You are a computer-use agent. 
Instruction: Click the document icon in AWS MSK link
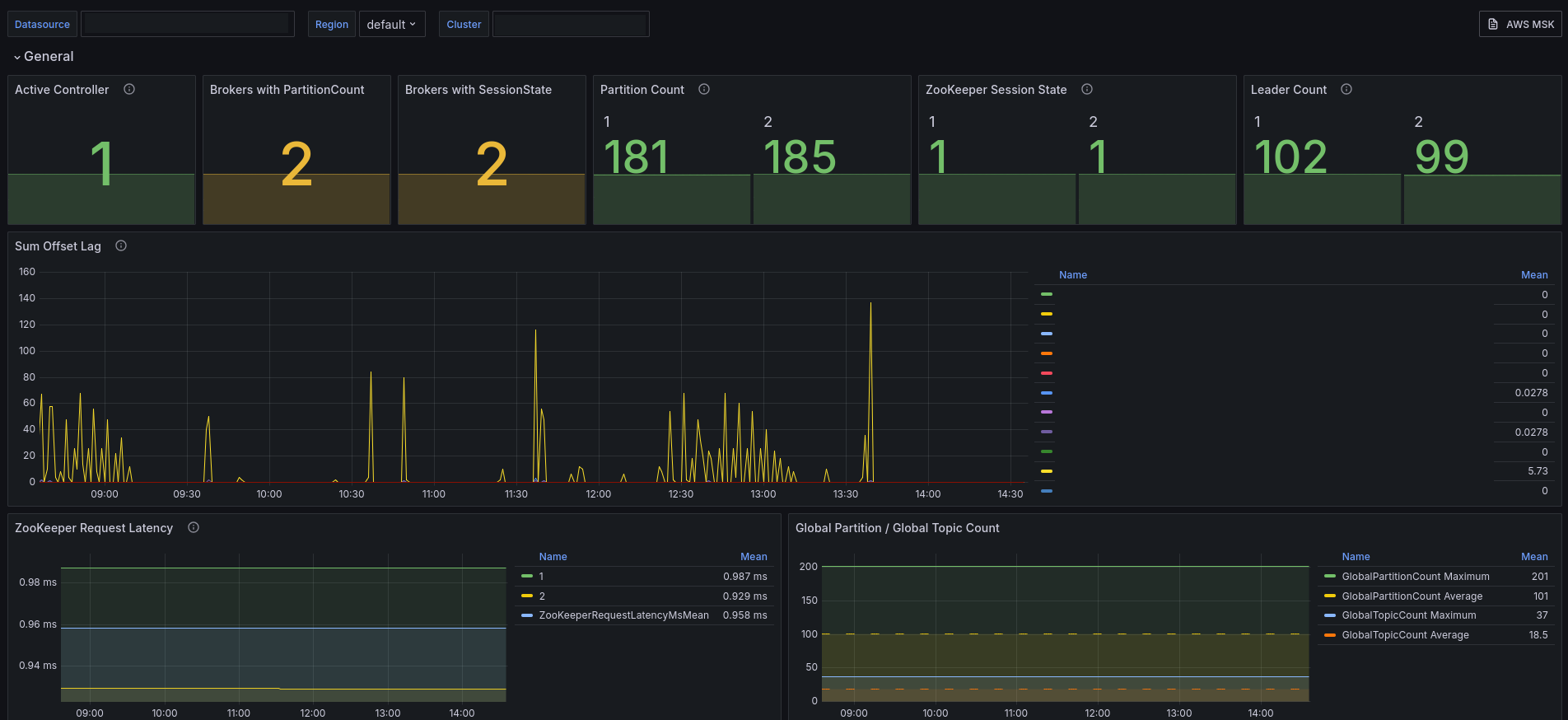point(1493,25)
